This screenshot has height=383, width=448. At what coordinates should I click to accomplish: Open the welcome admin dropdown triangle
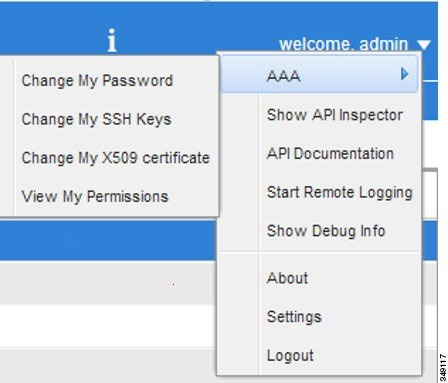[x=424, y=45]
